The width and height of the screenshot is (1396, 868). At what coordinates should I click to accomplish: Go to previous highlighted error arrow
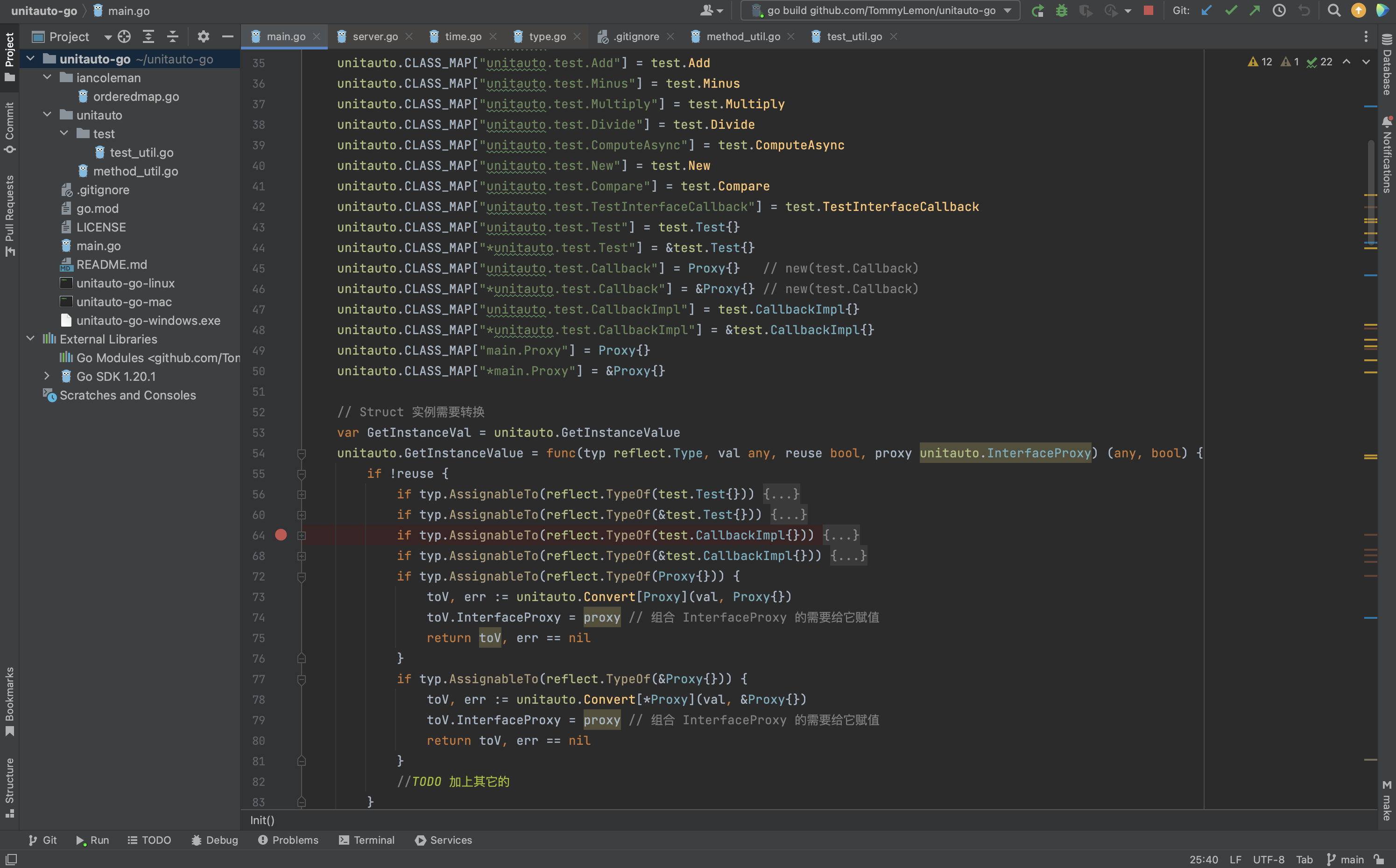[x=1346, y=62]
